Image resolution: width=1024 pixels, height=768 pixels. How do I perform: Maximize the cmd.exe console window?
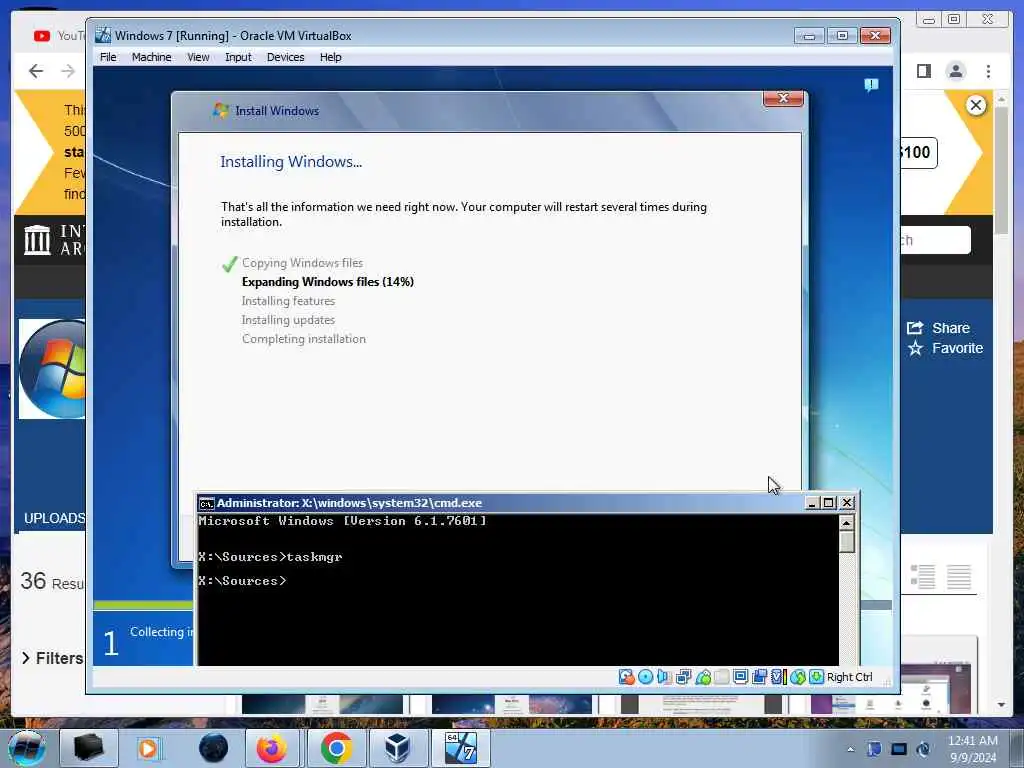pos(829,503)
